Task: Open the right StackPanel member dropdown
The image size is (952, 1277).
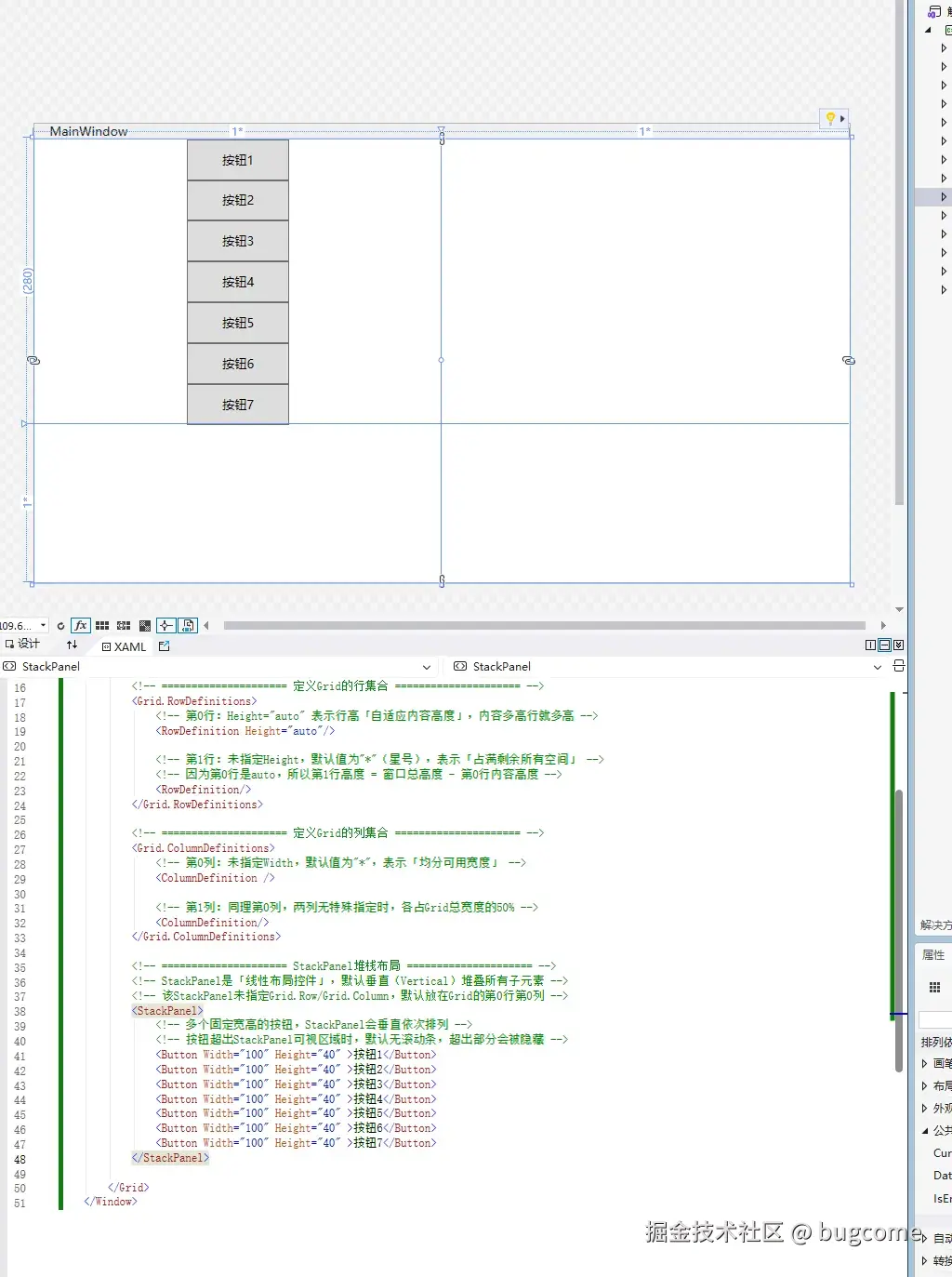Action: tap(877, 667)
